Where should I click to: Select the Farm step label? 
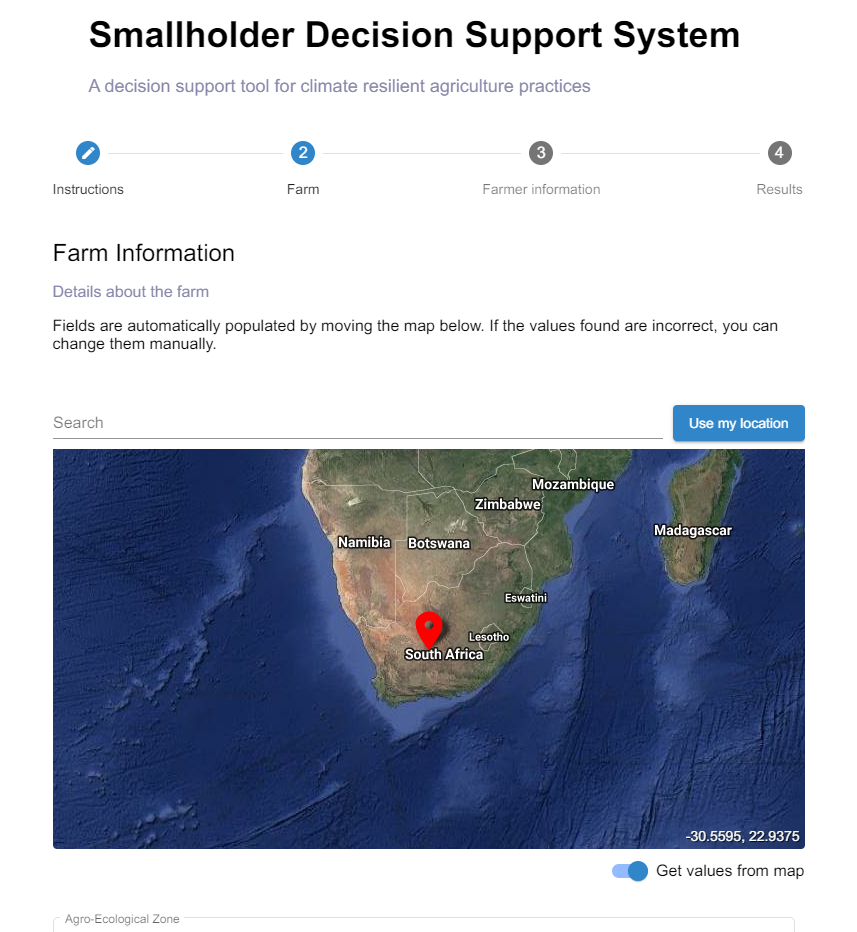[x=303, y=189]
